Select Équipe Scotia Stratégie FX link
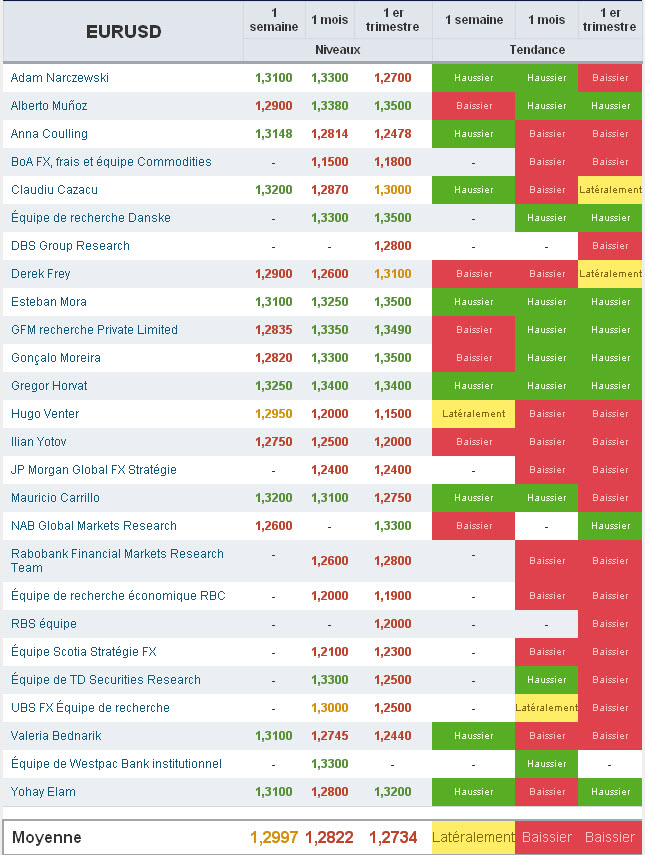645x855 pixels. pyautogui.click(x=83, y=652)
